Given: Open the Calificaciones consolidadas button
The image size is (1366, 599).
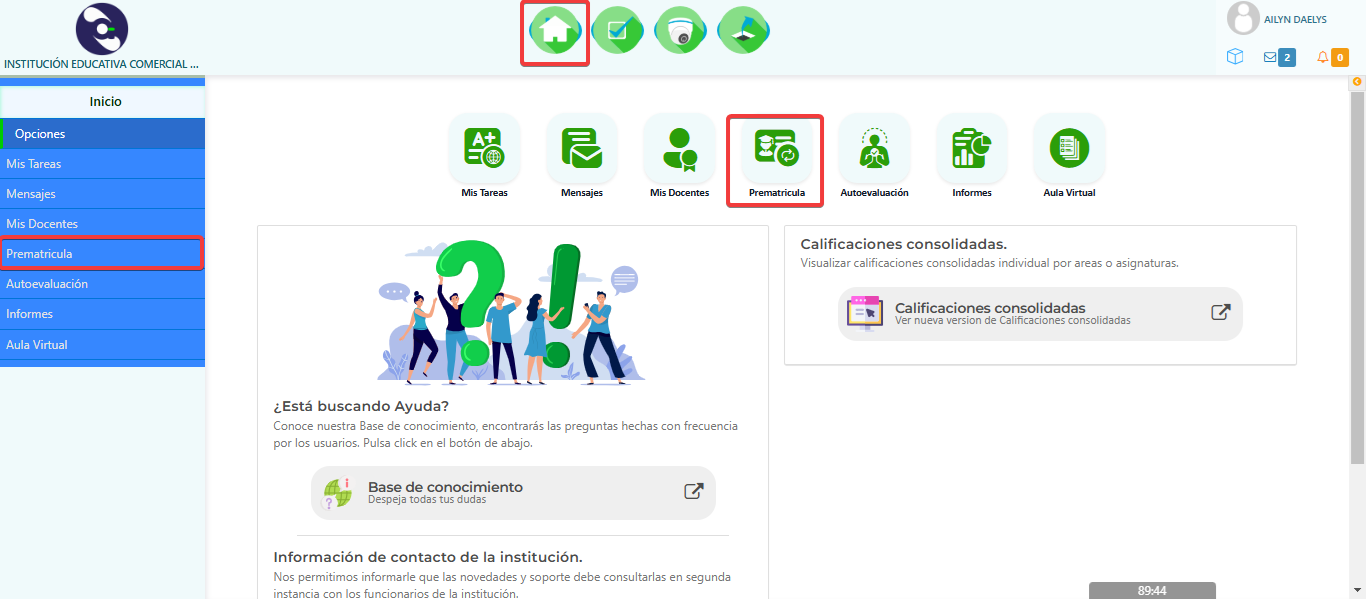Looking at the screenshot, I should [x=1040, y=314].
